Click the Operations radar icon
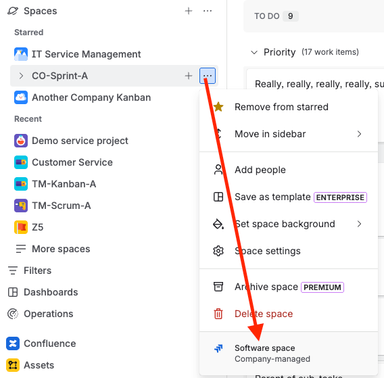The width and height of the screenshot is (384, 378). 13,314
